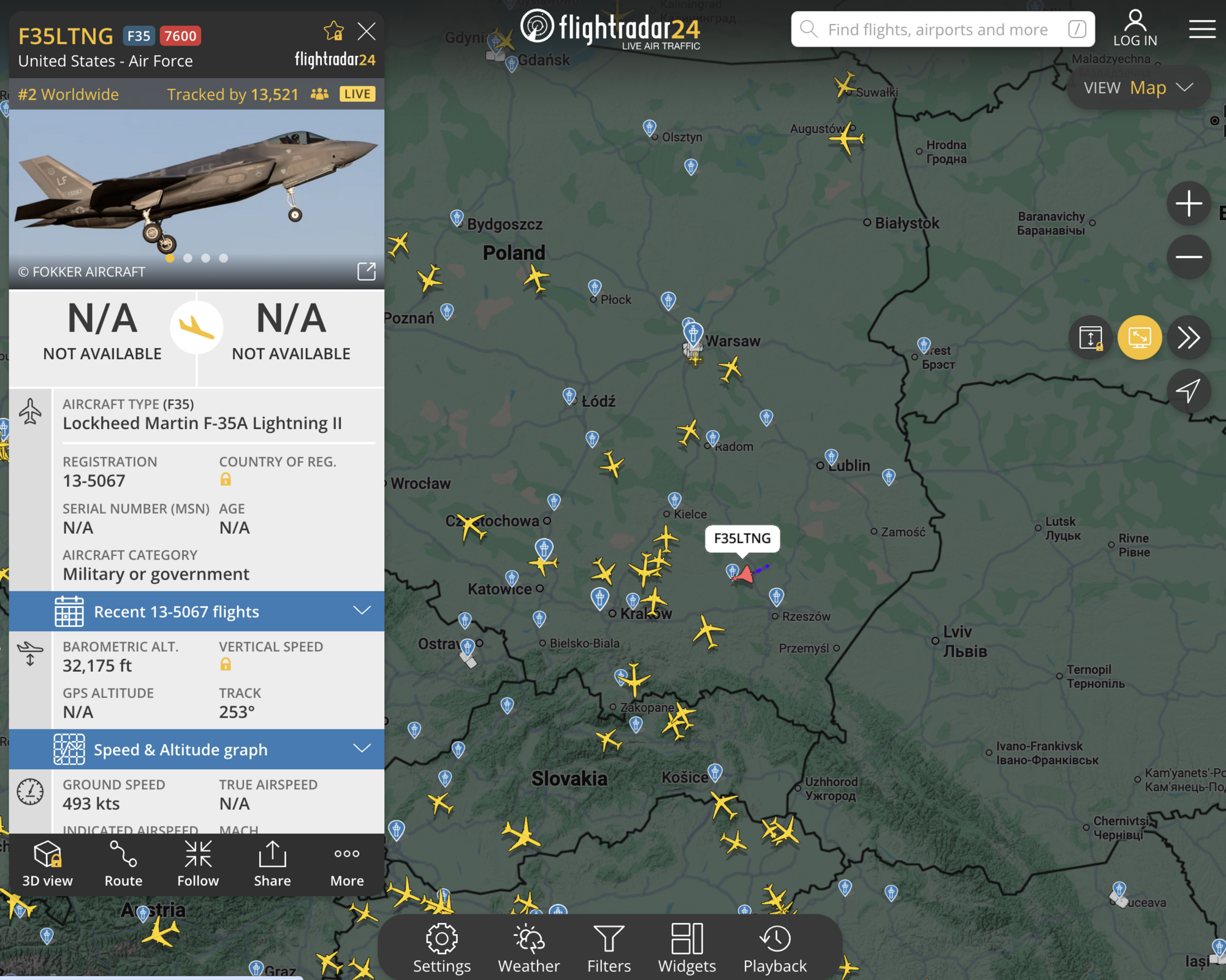The image size is (1226, 980).
Task: Open 3D view of the aircraft
Action: click(x=47, y=864)
